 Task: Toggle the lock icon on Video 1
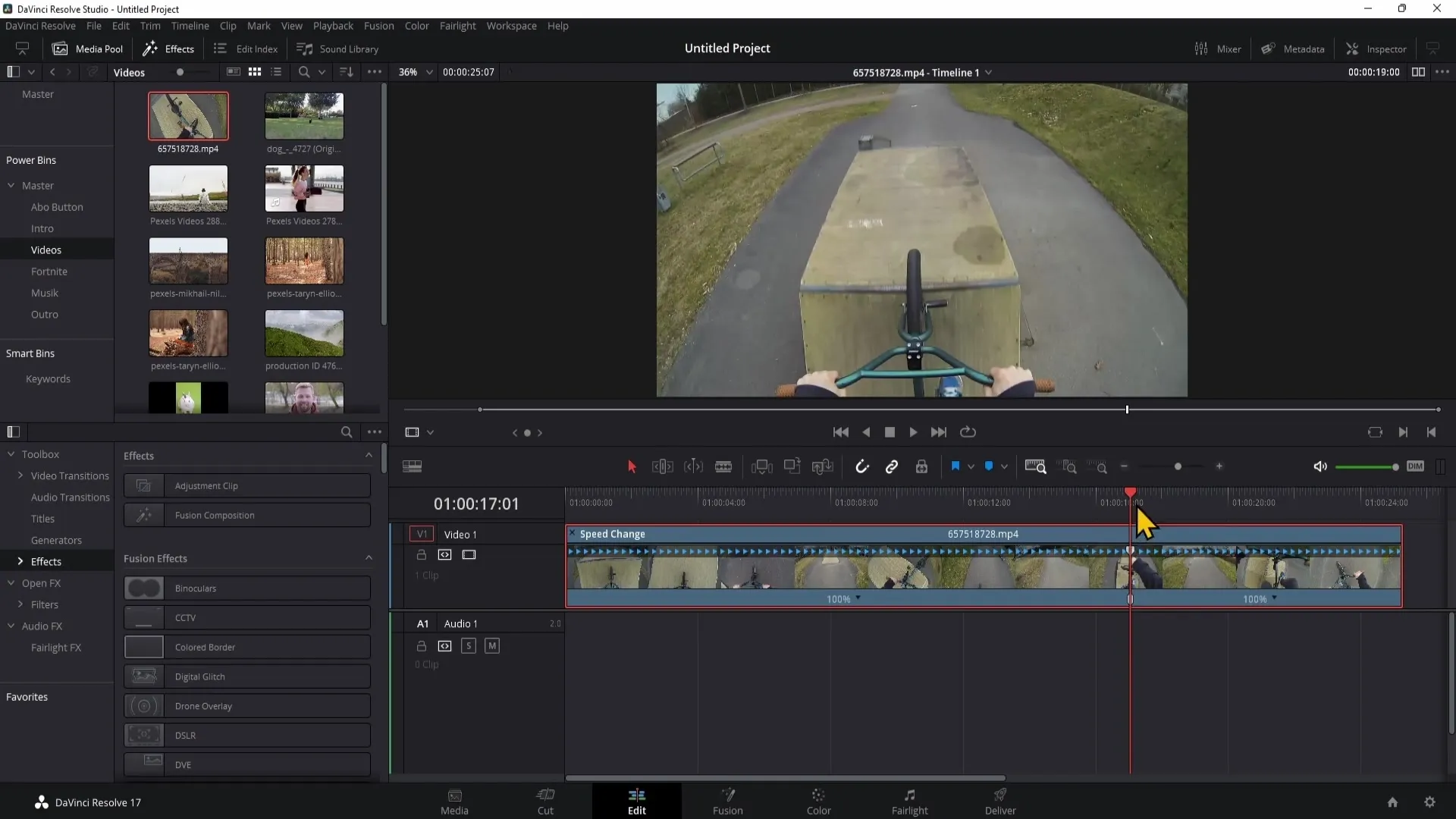pyautogui.click(x=421, y=554)
